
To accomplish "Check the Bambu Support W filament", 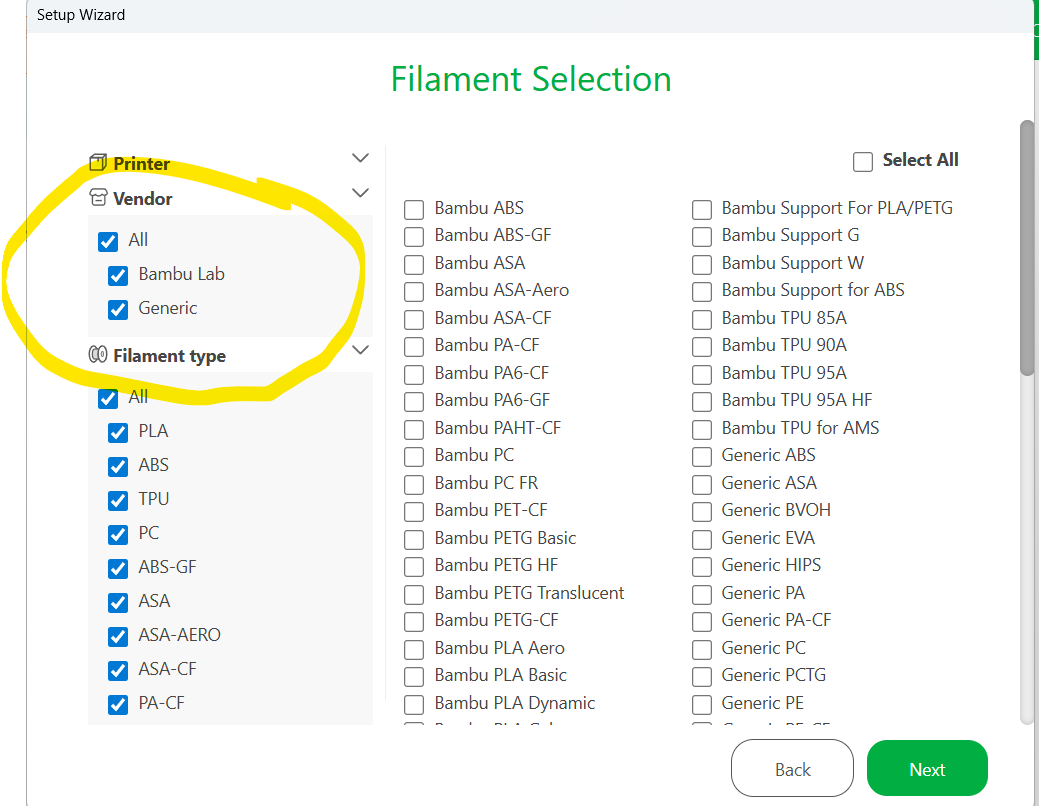I will coord(702,264).
